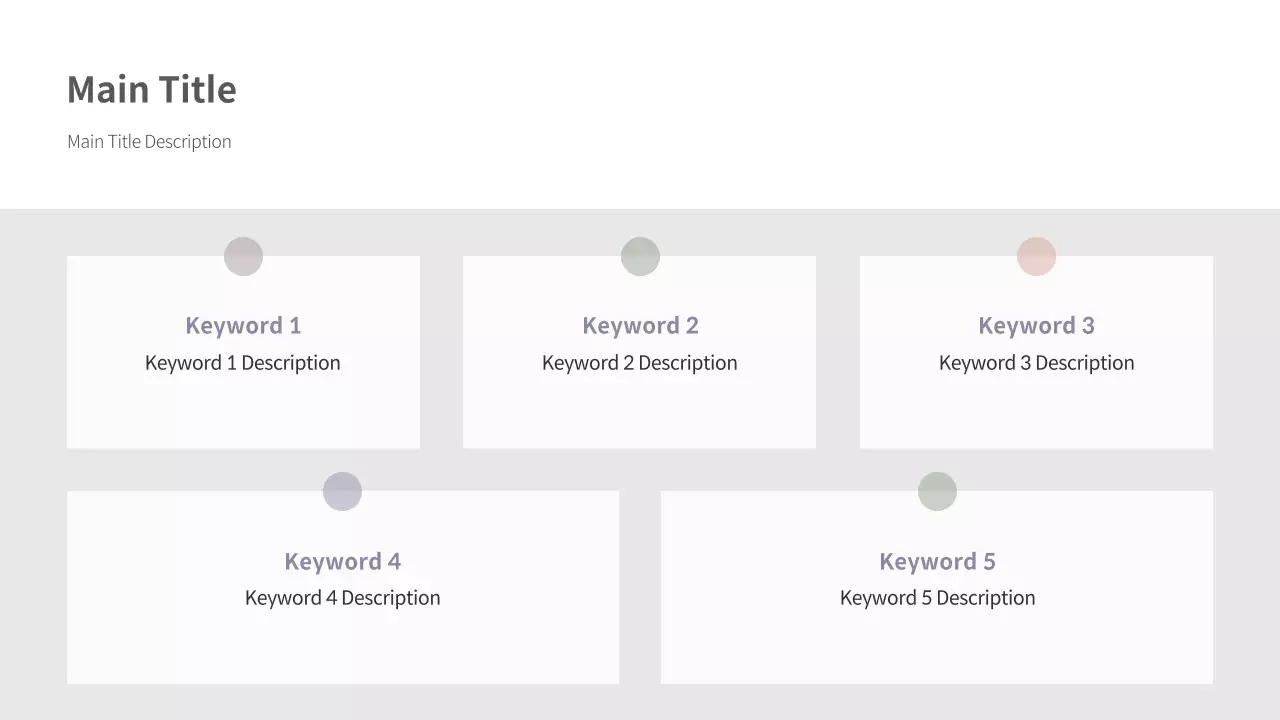Select the Keyword 5 heading
Viewport: 1280px width, 720px height.
937,562
